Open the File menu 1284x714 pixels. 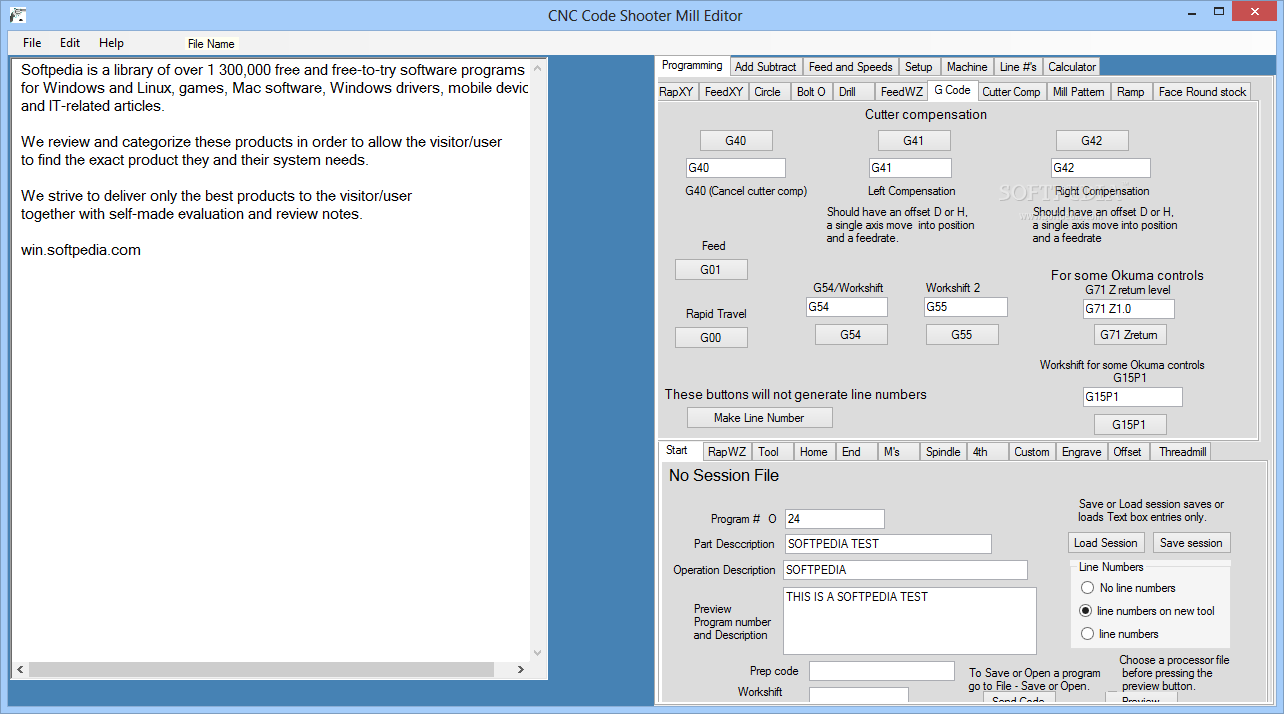tap(32, 43)
